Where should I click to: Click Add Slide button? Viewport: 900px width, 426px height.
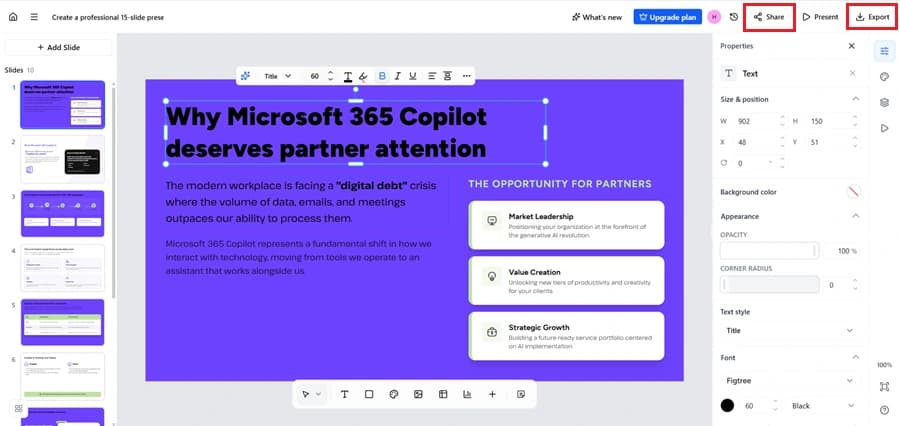click(x=59, y=48)
